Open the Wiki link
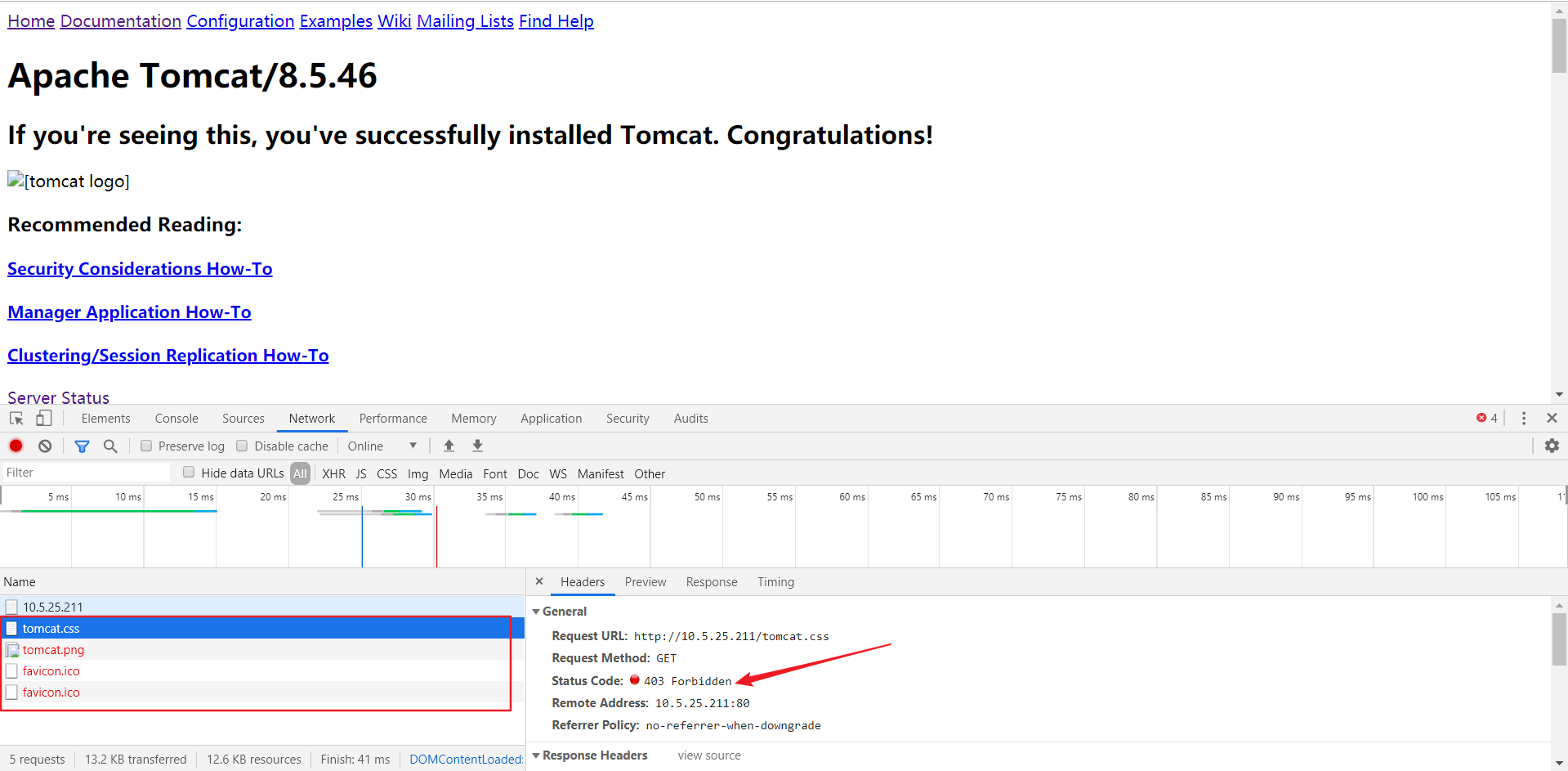The height and width of the screenshot is (771, 1568). [394, 21]
